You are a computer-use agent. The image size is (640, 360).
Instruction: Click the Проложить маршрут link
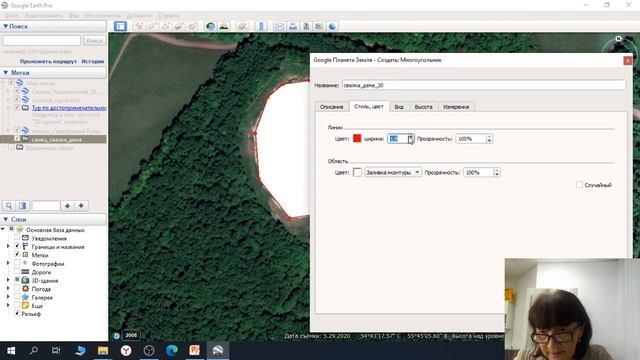pyautogui.click(x=48, y=61)
